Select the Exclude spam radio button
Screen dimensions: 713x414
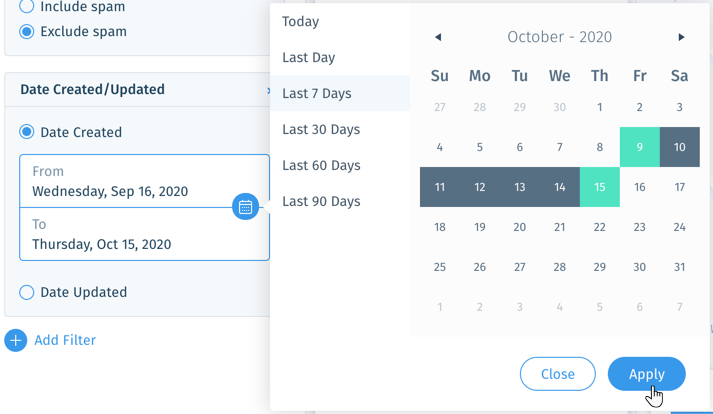click(x=27, y=31)
